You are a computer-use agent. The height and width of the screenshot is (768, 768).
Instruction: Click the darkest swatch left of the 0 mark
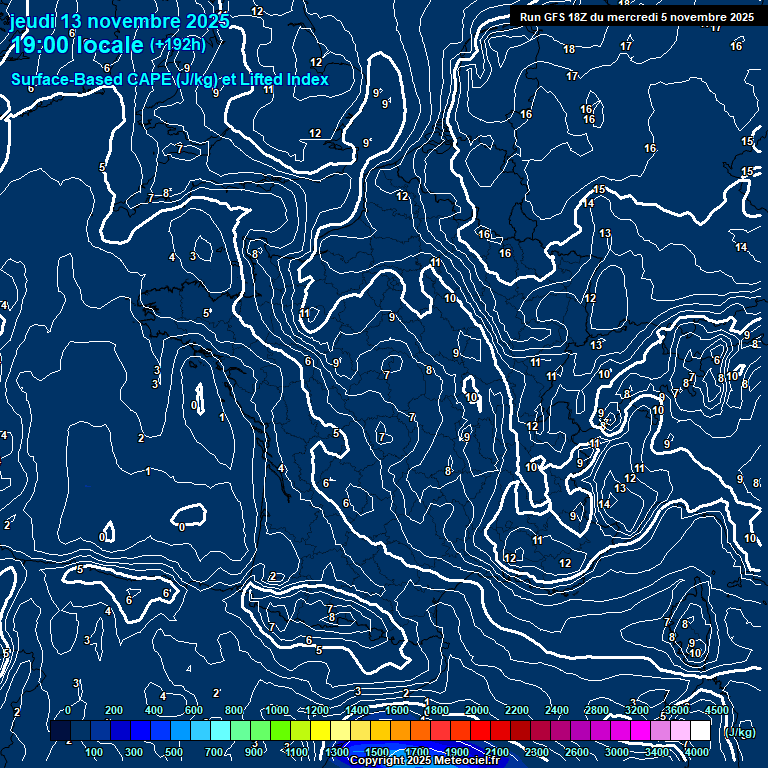60,730
